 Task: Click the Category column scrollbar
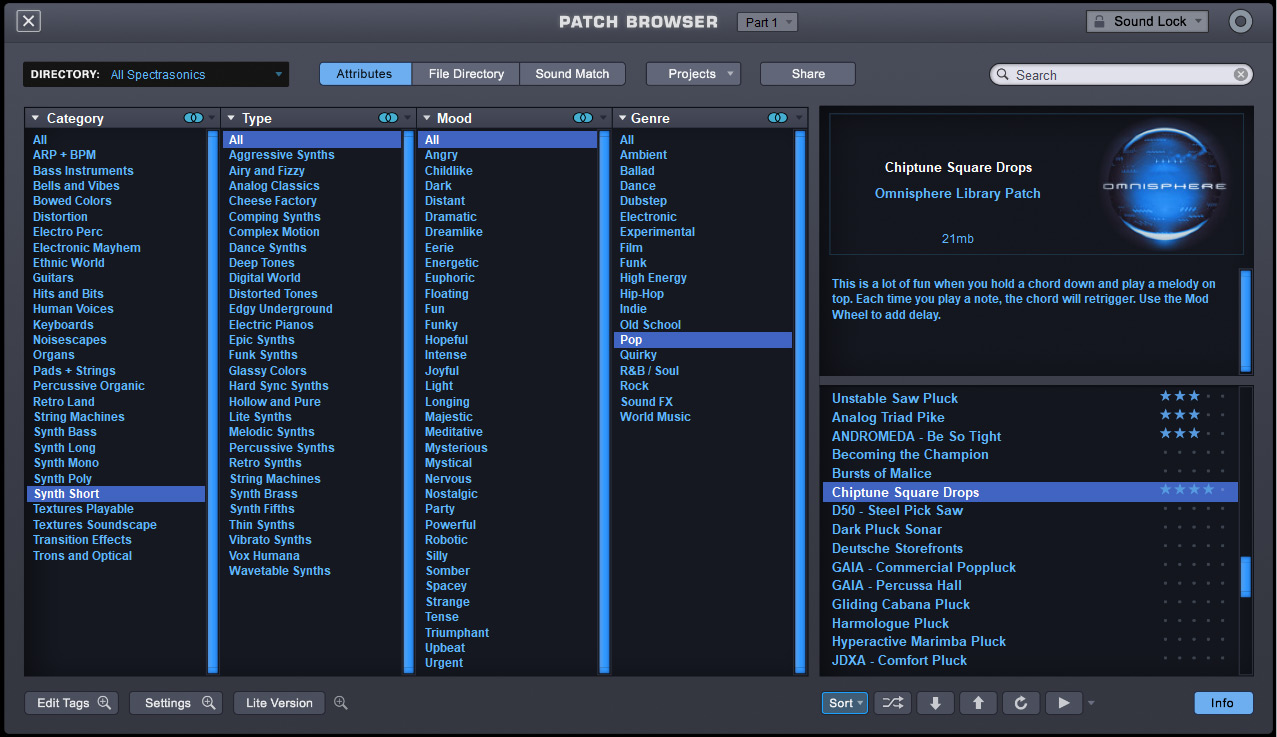click(x=213, y=401)
